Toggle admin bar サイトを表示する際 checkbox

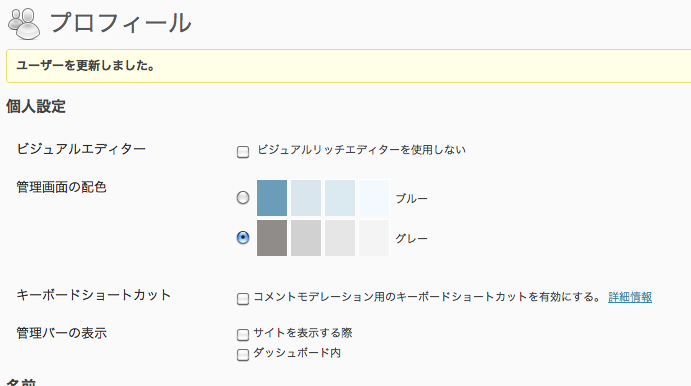point(243,335)
